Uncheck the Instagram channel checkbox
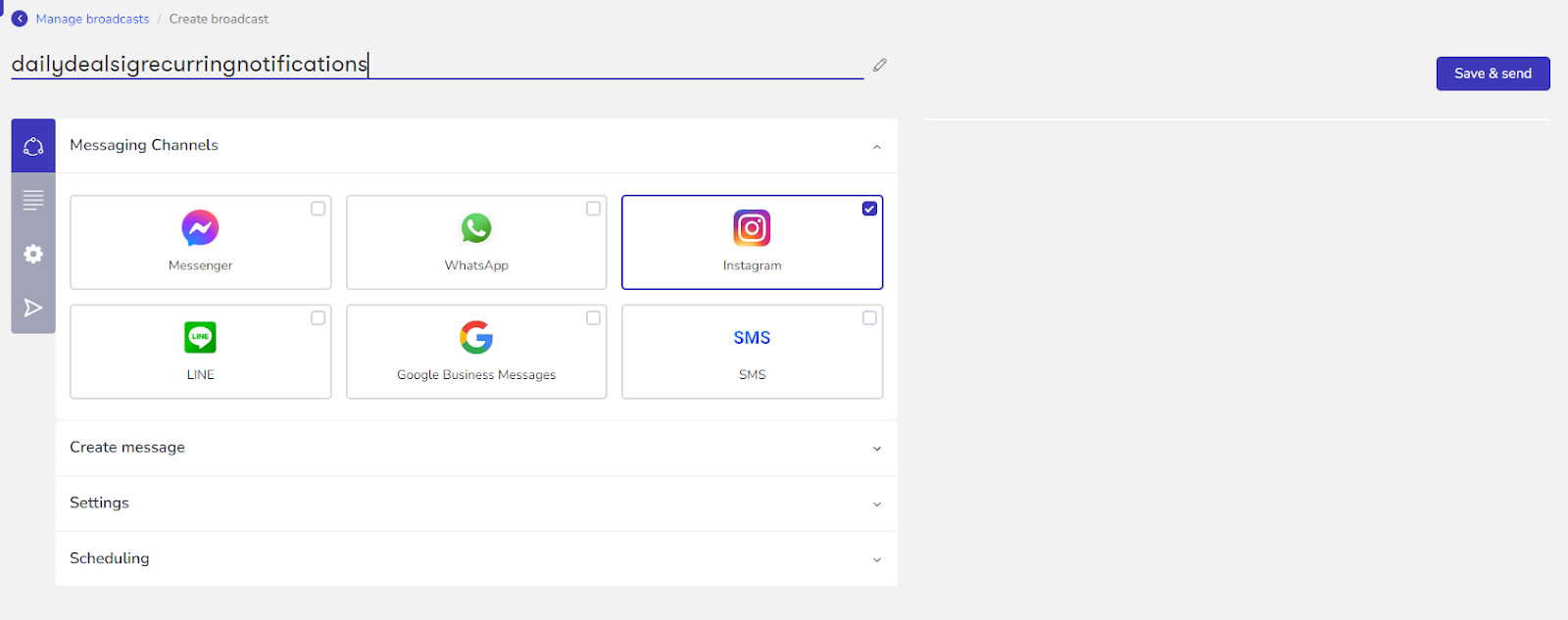 tap(869, 209)
